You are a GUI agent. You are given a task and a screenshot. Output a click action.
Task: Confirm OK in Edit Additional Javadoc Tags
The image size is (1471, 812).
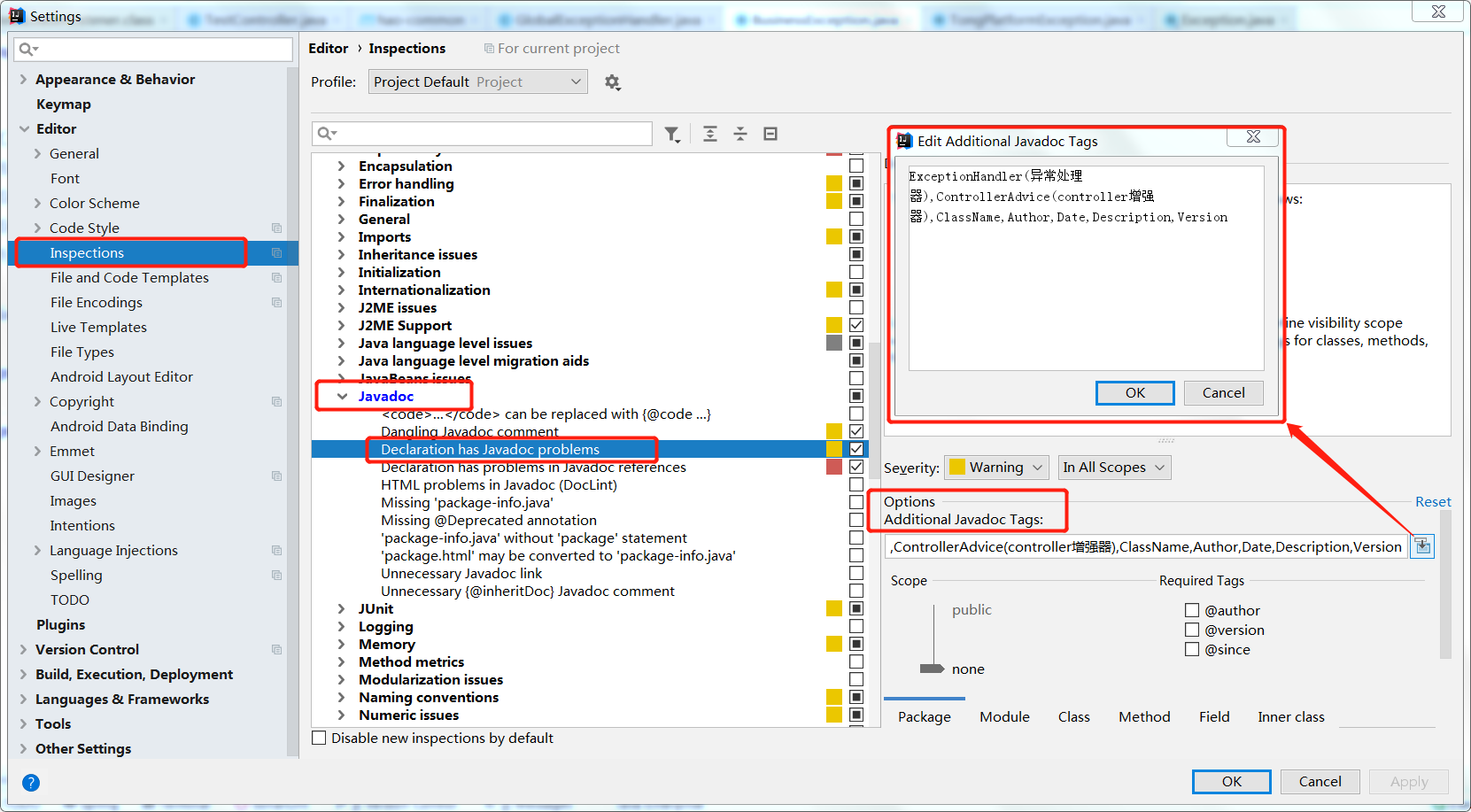[1135, 392]
